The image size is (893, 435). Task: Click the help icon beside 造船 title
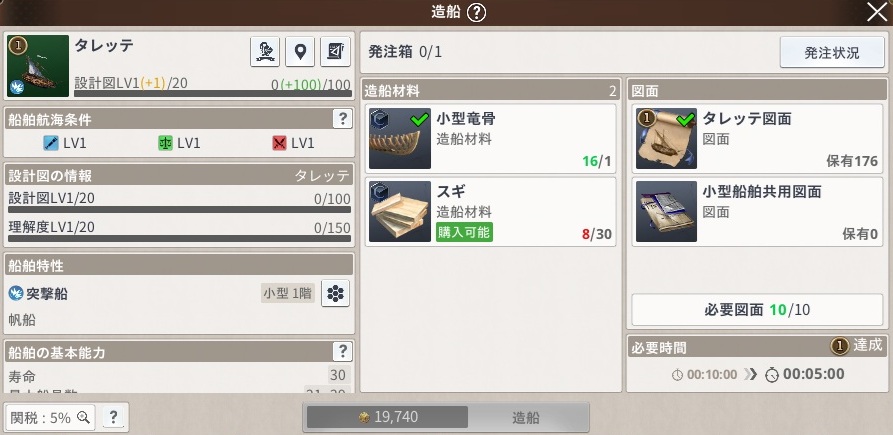point(476,13)
